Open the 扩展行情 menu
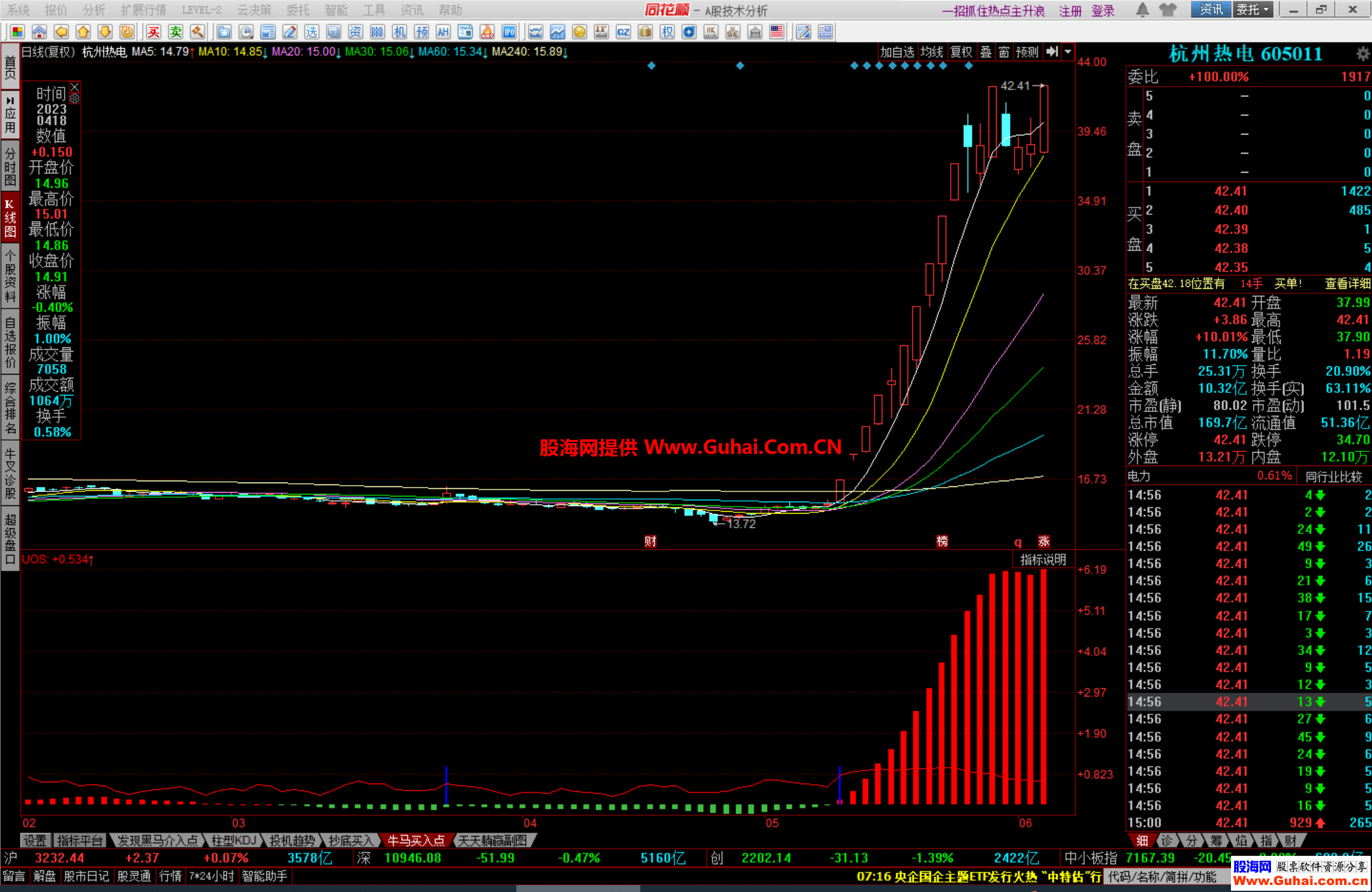Image resolution: width=1372 pixels, height=892 pixels. pyautogui.click(x=144, y=10)
